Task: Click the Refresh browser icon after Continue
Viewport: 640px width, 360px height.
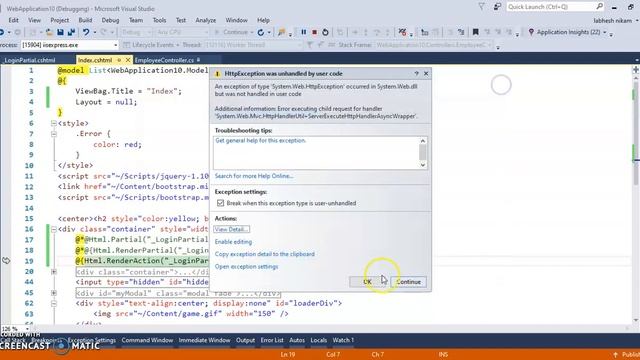Action: (x=260, y=32)
